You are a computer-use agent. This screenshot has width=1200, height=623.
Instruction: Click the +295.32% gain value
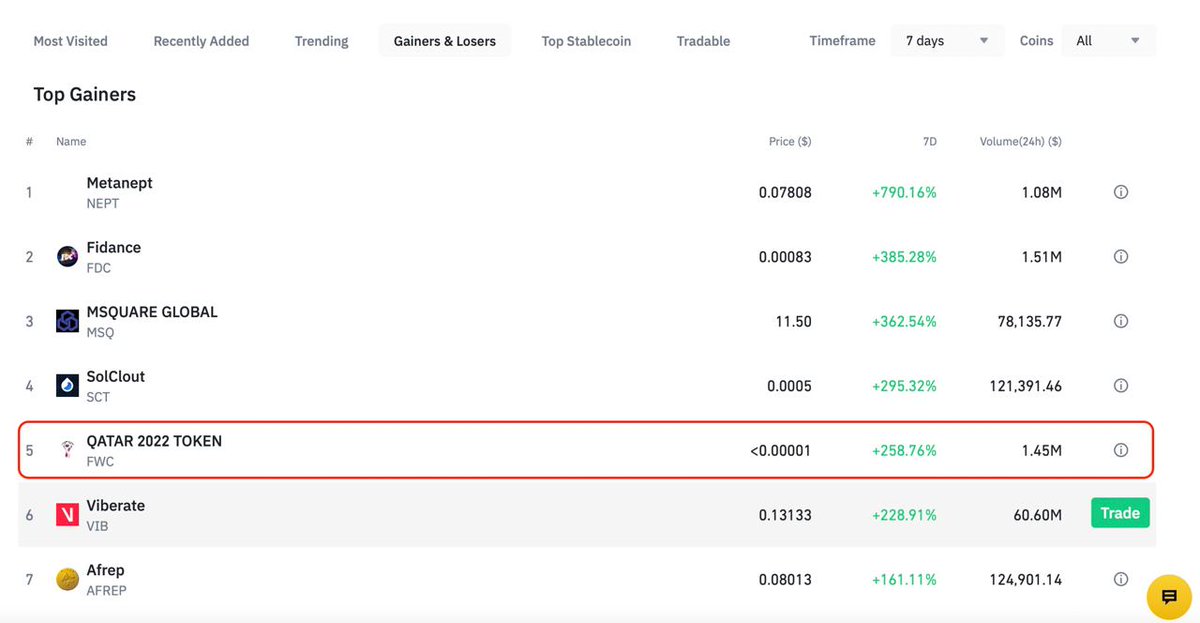coord(904,386)
